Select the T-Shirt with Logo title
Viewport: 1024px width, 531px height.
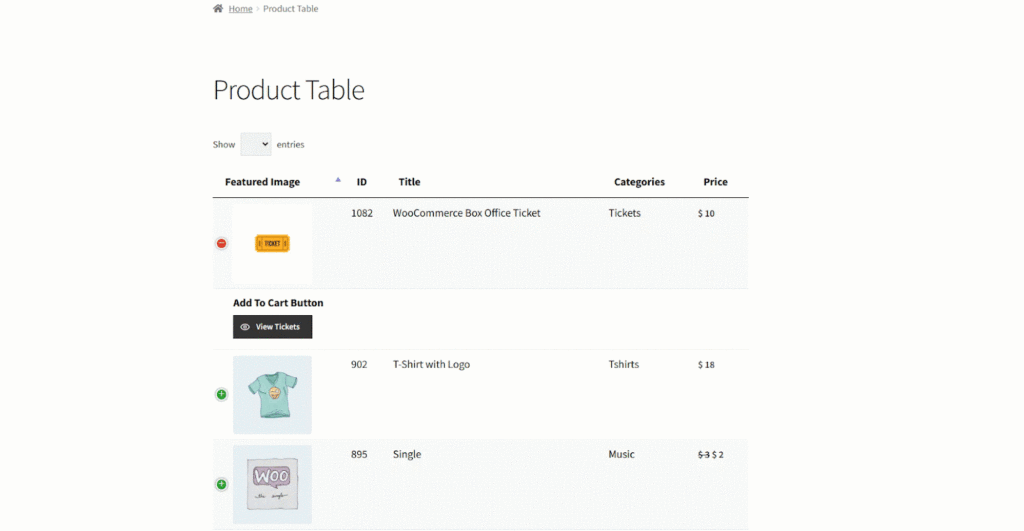(431, 364)
